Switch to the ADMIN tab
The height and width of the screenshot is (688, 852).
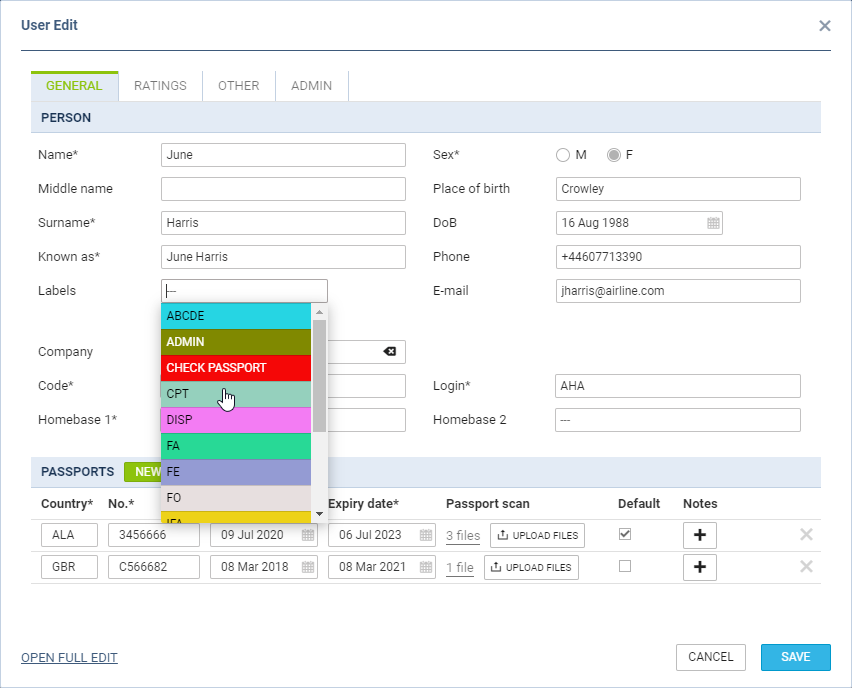point(311,86)
